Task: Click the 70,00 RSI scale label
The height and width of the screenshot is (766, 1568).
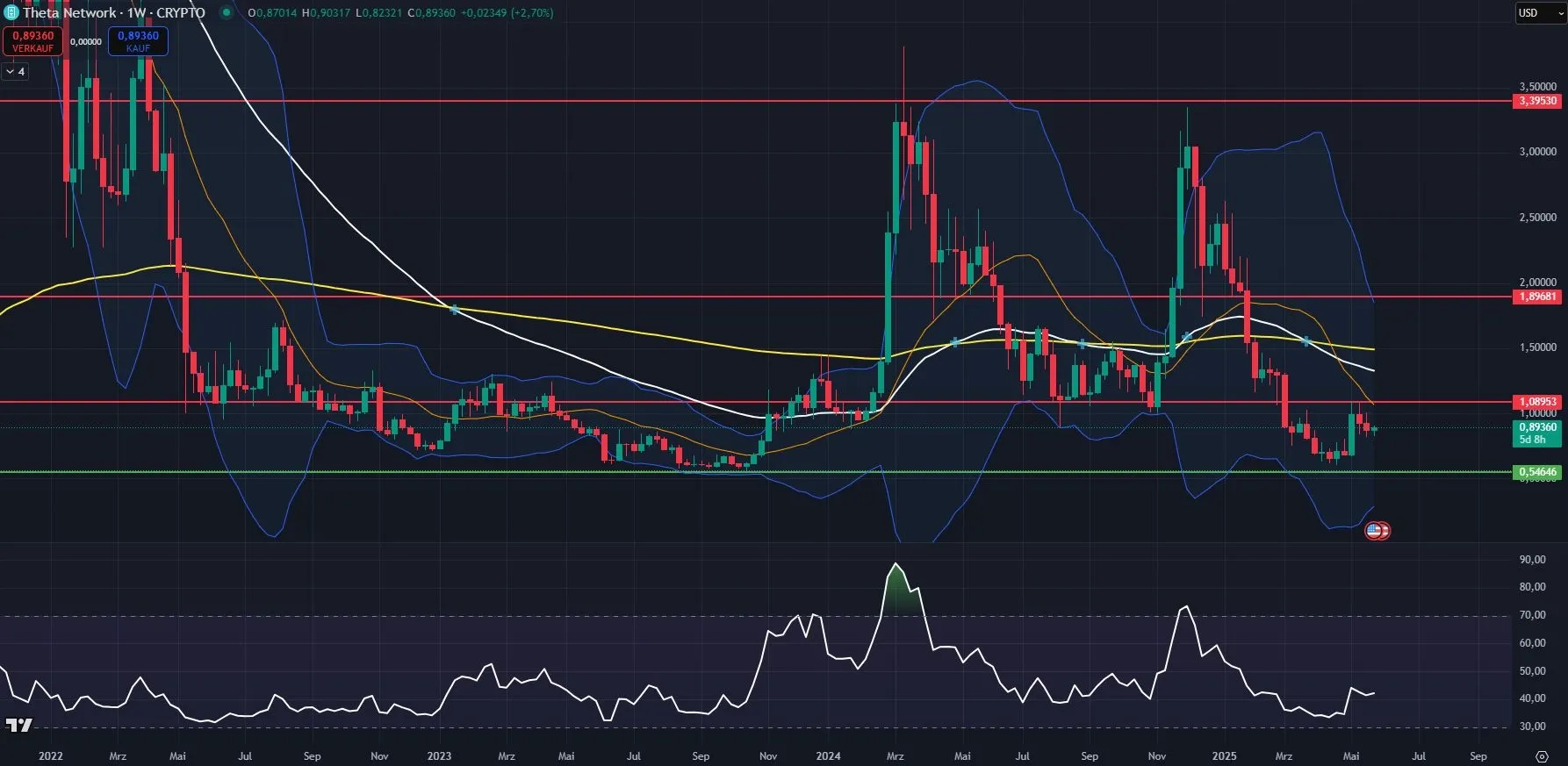Action: point(1532,615)
